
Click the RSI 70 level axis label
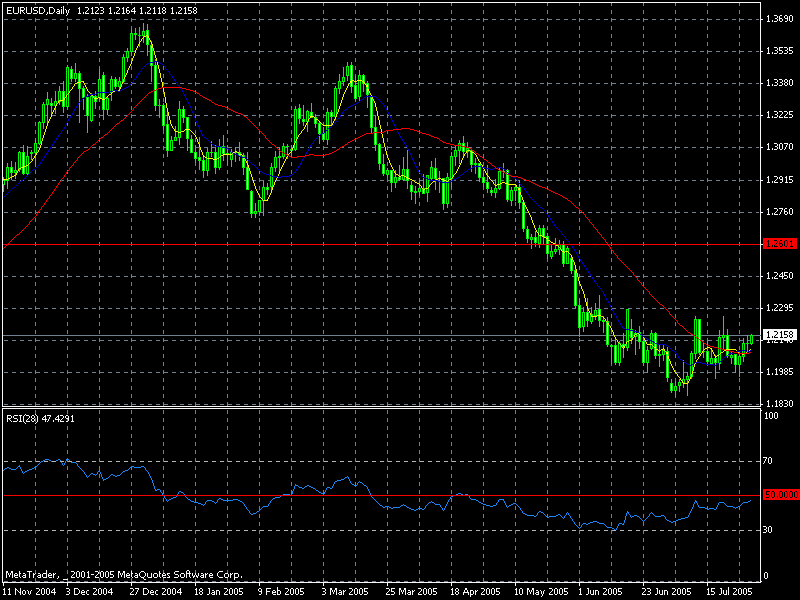(768, 461)
